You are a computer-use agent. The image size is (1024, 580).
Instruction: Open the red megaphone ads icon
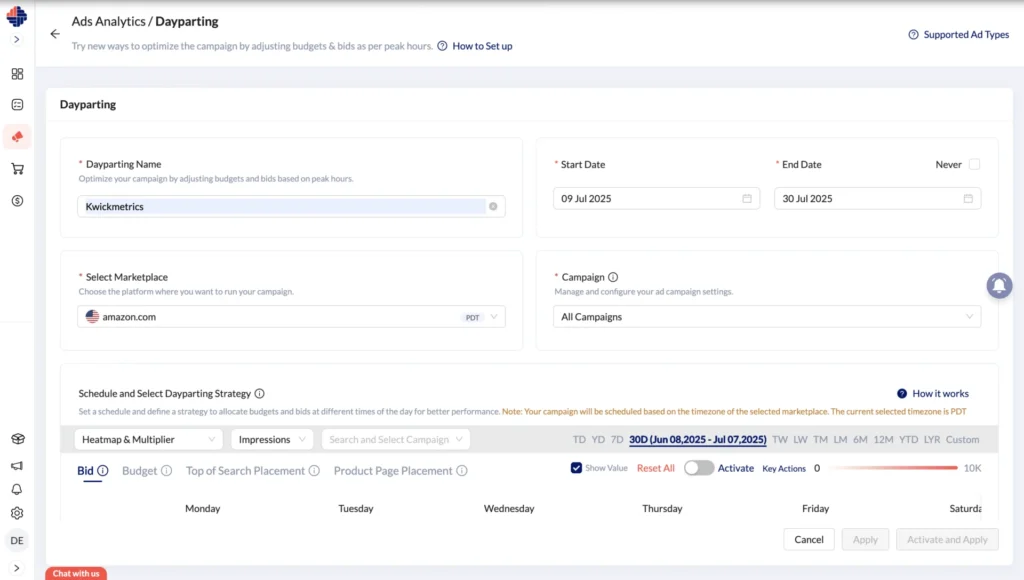18,137
